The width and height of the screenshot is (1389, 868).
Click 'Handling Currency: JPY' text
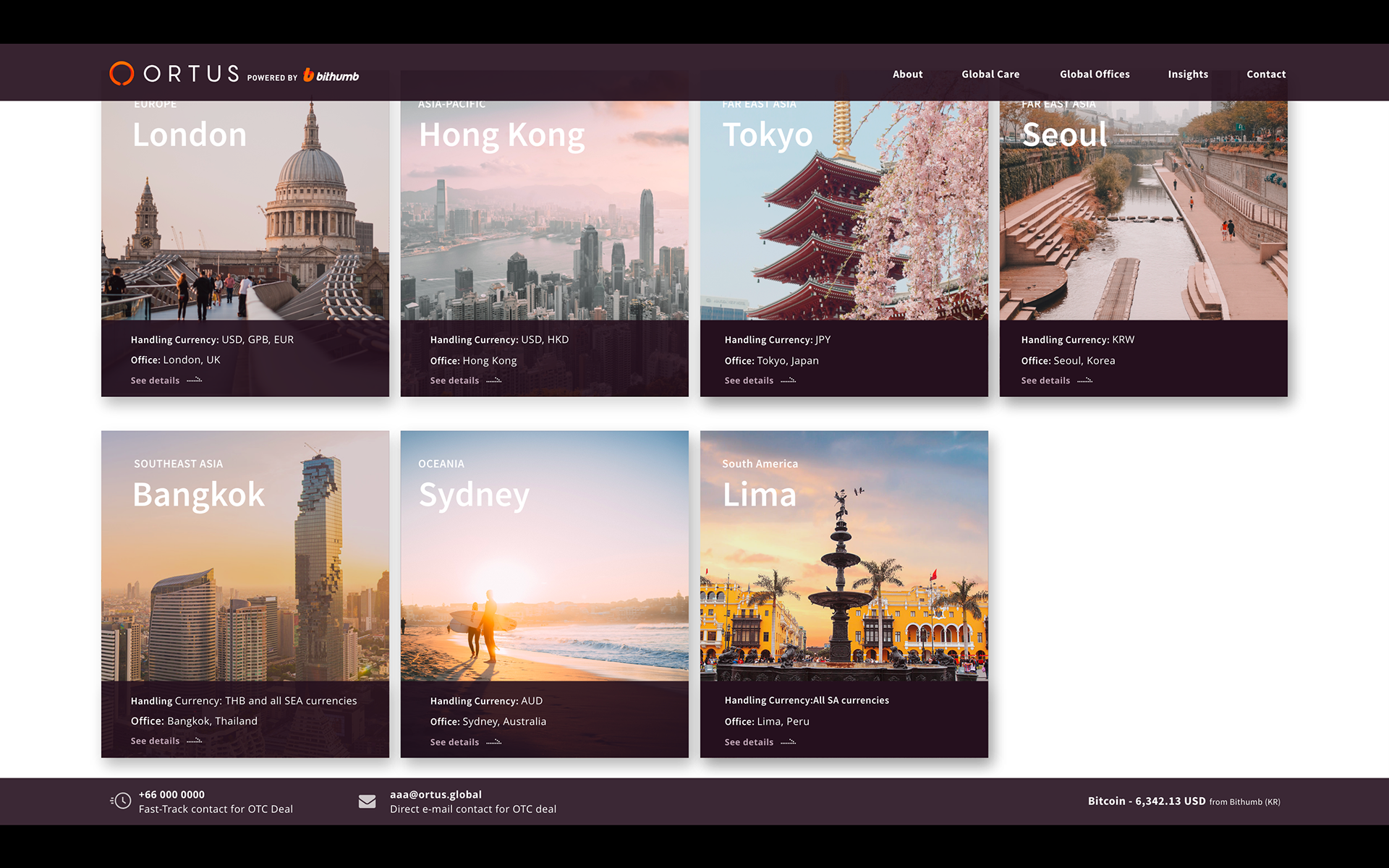[778, 339]
